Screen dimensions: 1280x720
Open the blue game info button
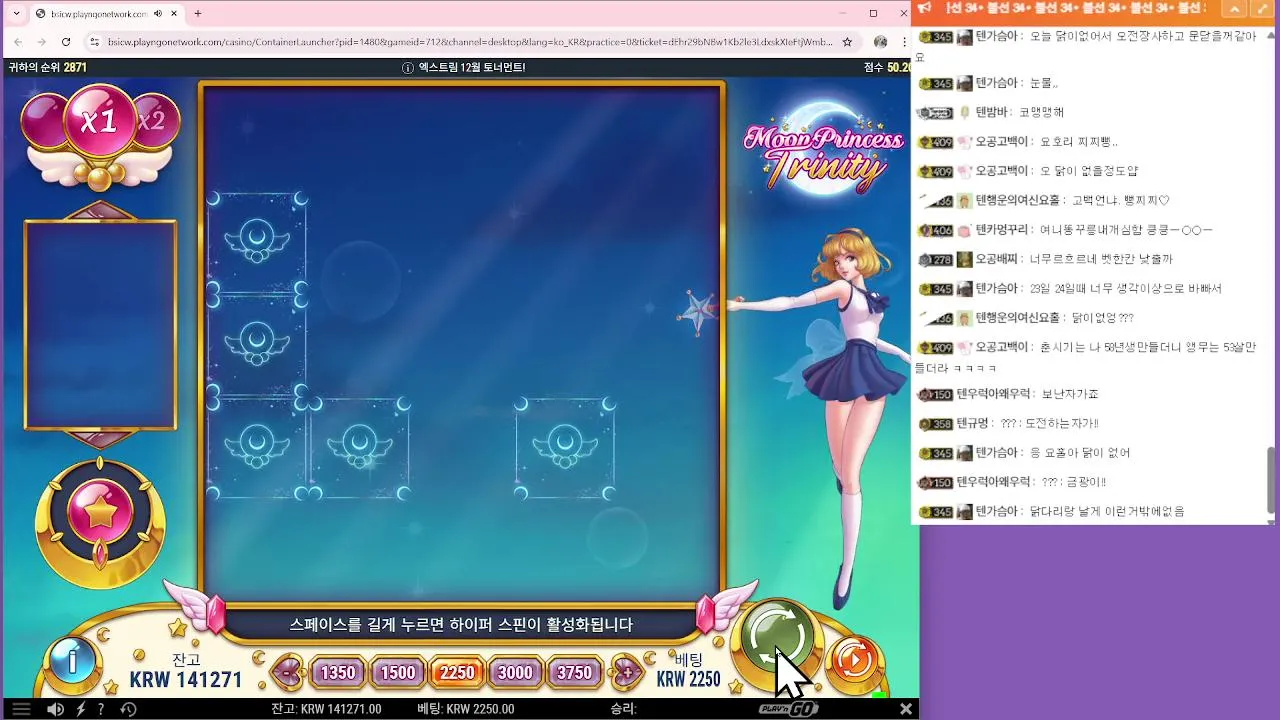point(72,660)
